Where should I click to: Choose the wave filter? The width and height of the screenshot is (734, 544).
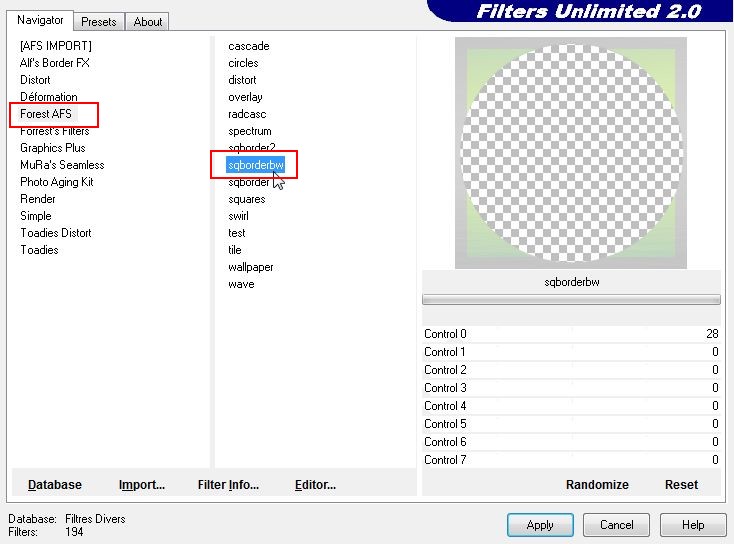(x=241, y=284)
